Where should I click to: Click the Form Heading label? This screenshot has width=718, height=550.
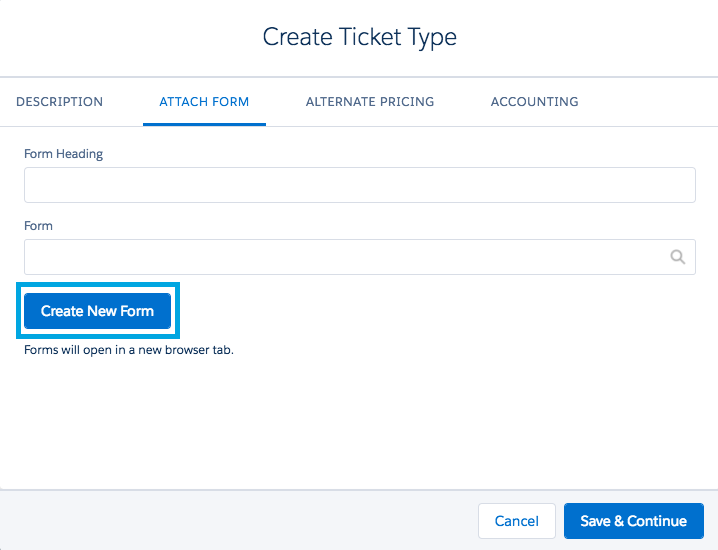[63, 154]
